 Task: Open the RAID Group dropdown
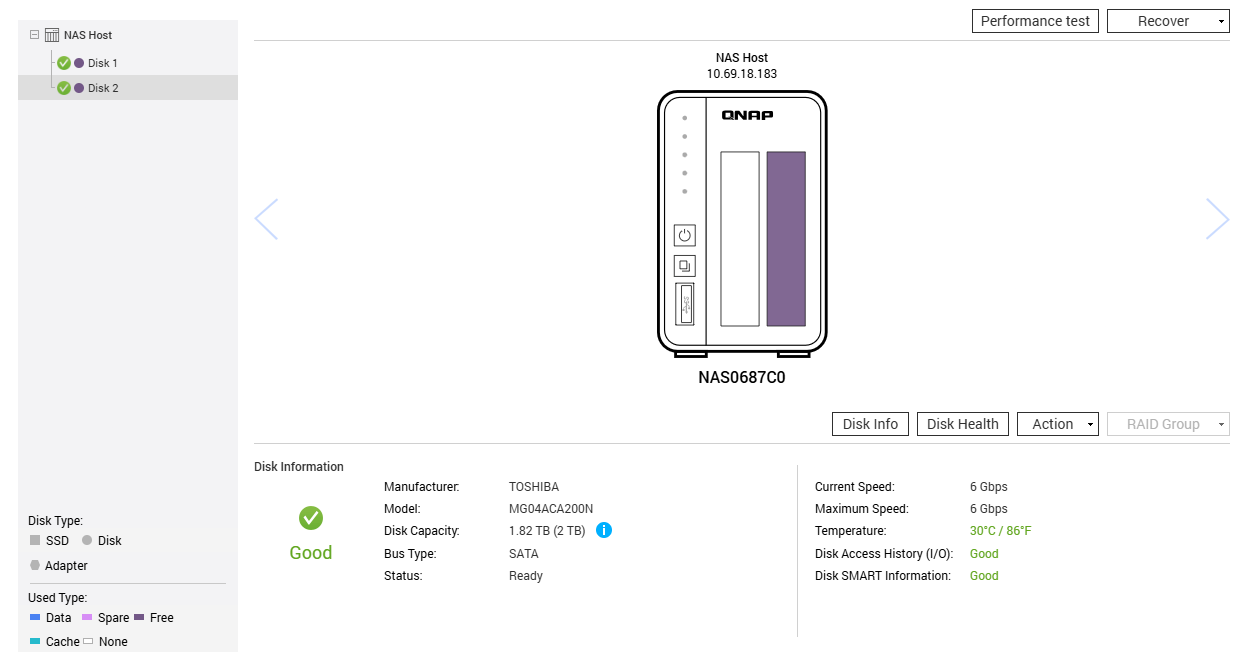click(x=1168, y=424)
